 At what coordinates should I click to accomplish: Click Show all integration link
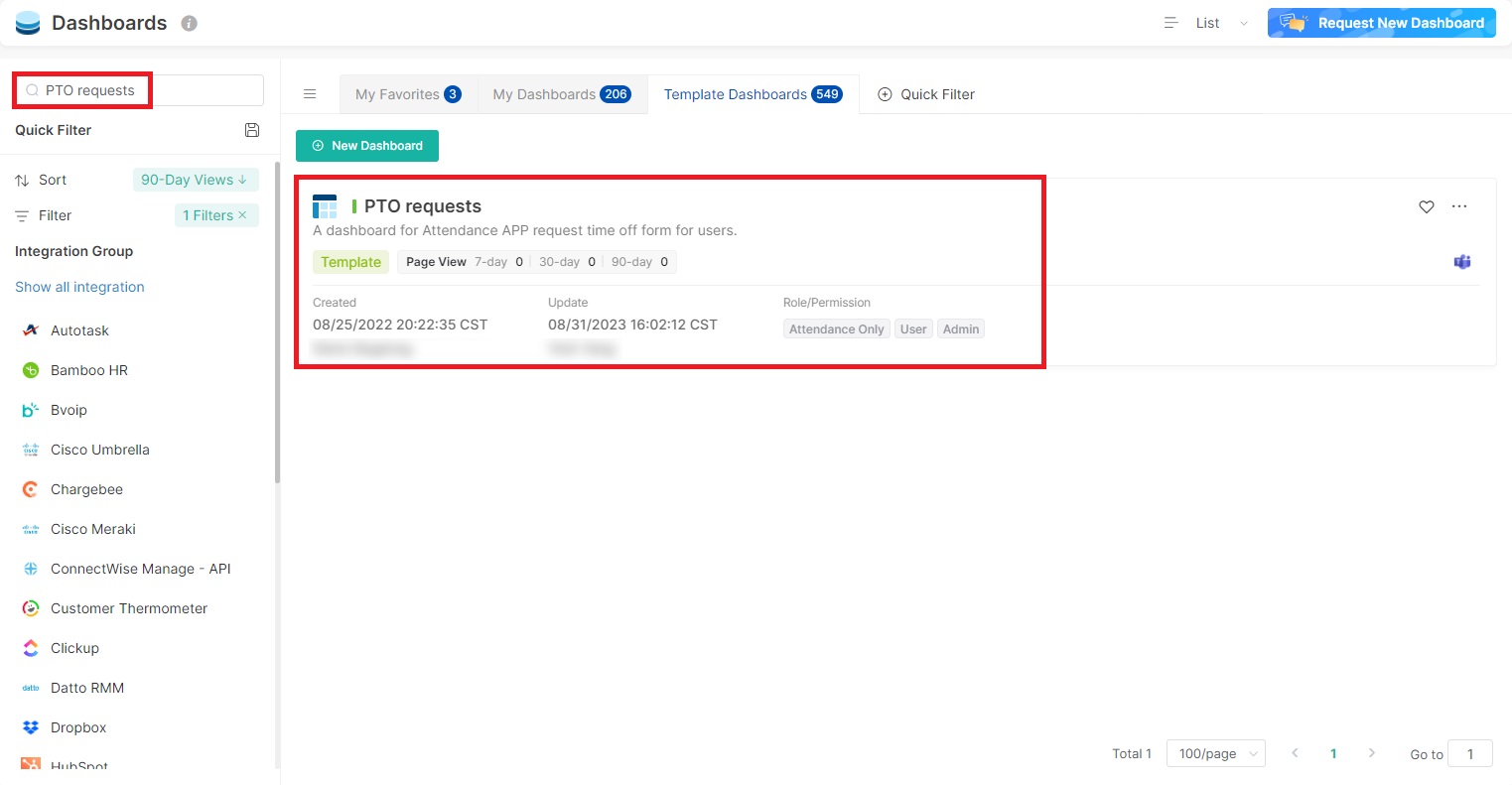coord(79,287)
